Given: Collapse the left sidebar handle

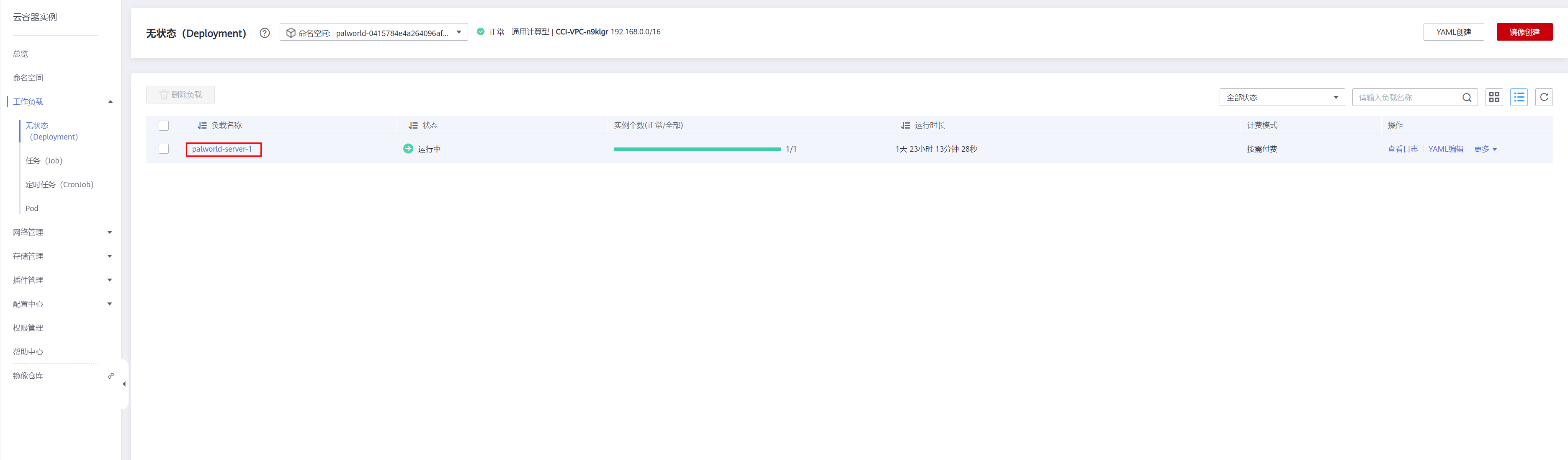Looking at the screenshot, I should click(x=124, y=384).
